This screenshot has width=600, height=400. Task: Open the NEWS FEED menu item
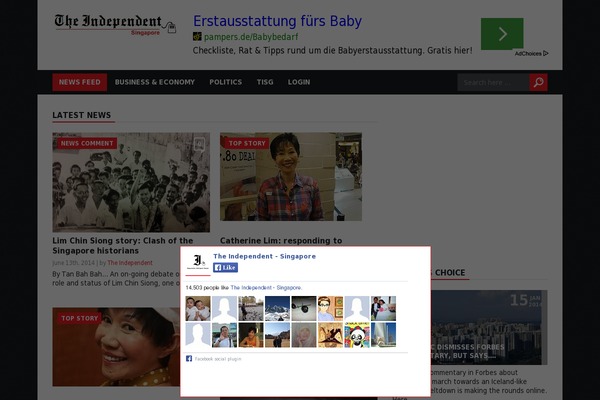click(80, 82)
